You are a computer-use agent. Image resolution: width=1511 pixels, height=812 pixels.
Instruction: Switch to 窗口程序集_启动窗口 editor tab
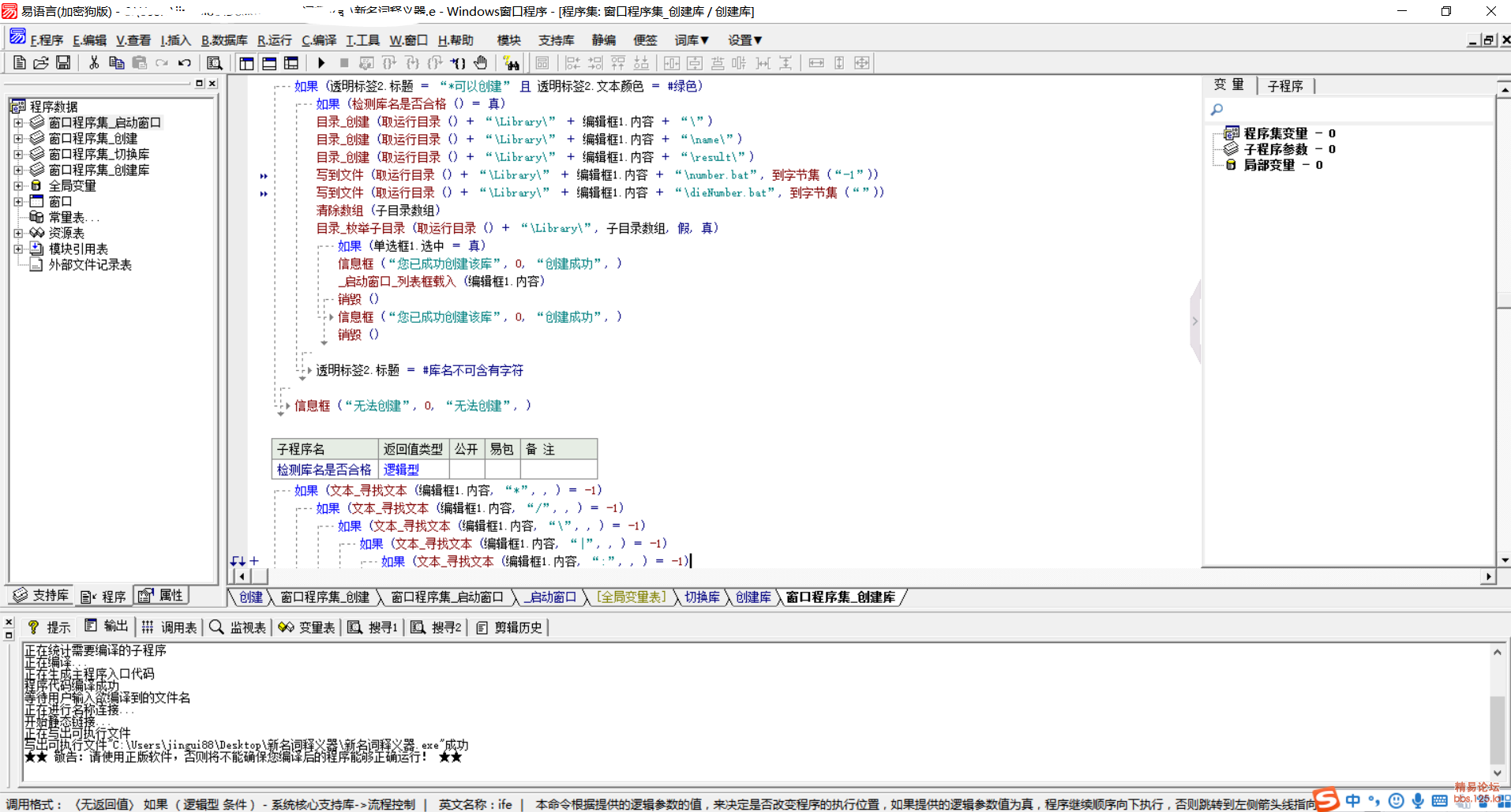tap(447, 597)
